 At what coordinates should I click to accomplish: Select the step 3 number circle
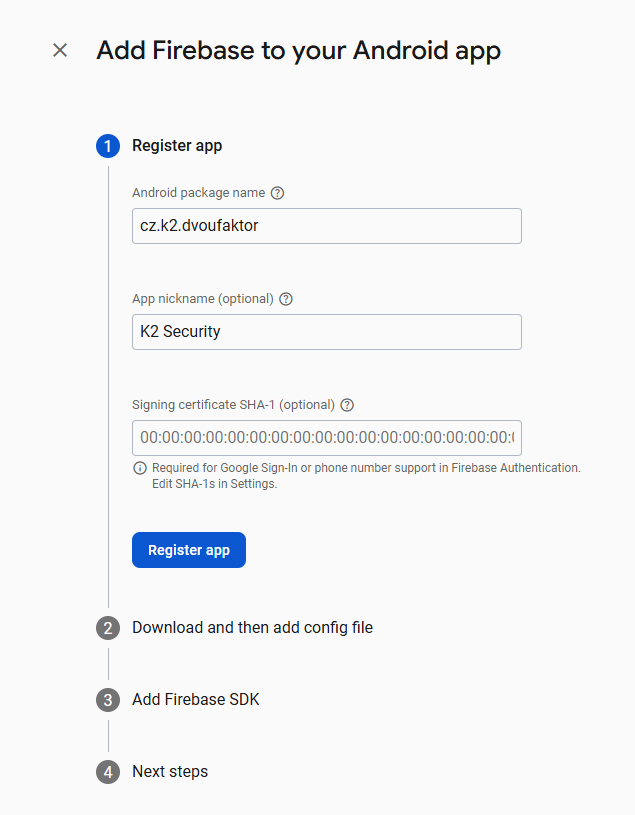108,700
